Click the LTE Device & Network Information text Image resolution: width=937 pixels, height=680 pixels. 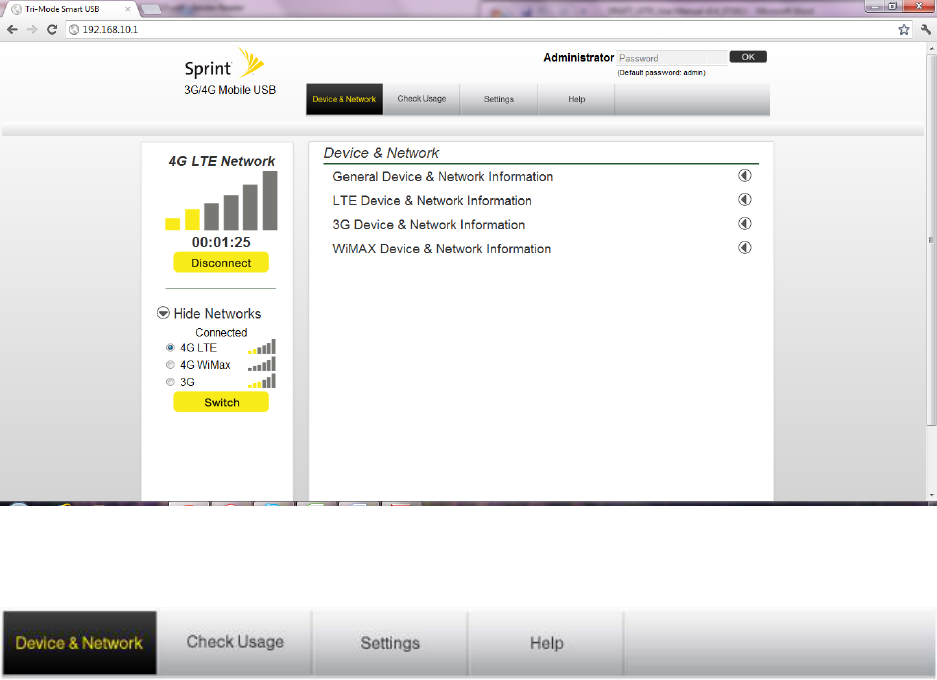click(x=432, y=200)
